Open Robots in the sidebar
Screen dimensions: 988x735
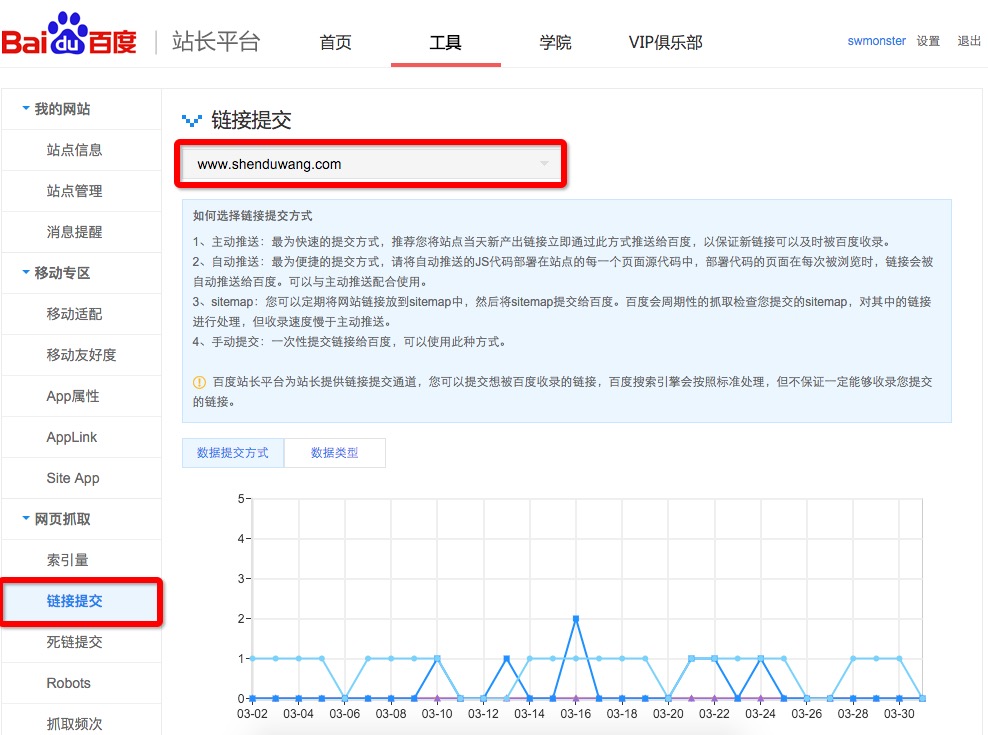68,683
